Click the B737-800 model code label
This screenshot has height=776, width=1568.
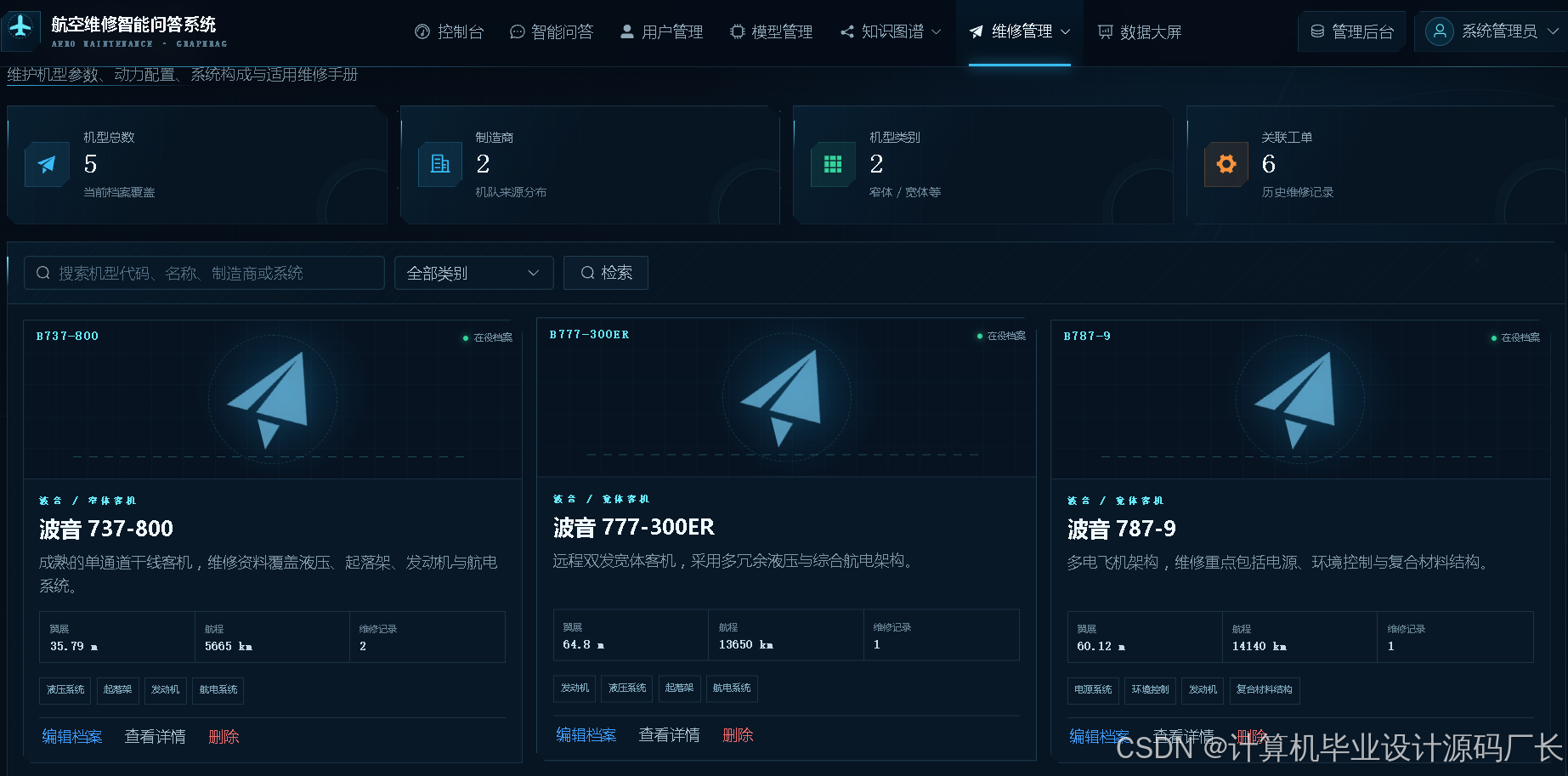(68, 337)
